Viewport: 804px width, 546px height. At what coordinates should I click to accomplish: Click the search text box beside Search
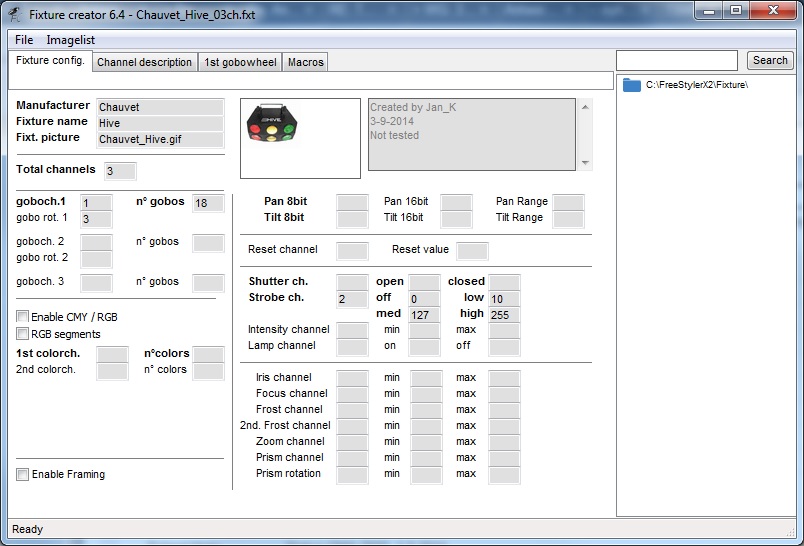677,61
